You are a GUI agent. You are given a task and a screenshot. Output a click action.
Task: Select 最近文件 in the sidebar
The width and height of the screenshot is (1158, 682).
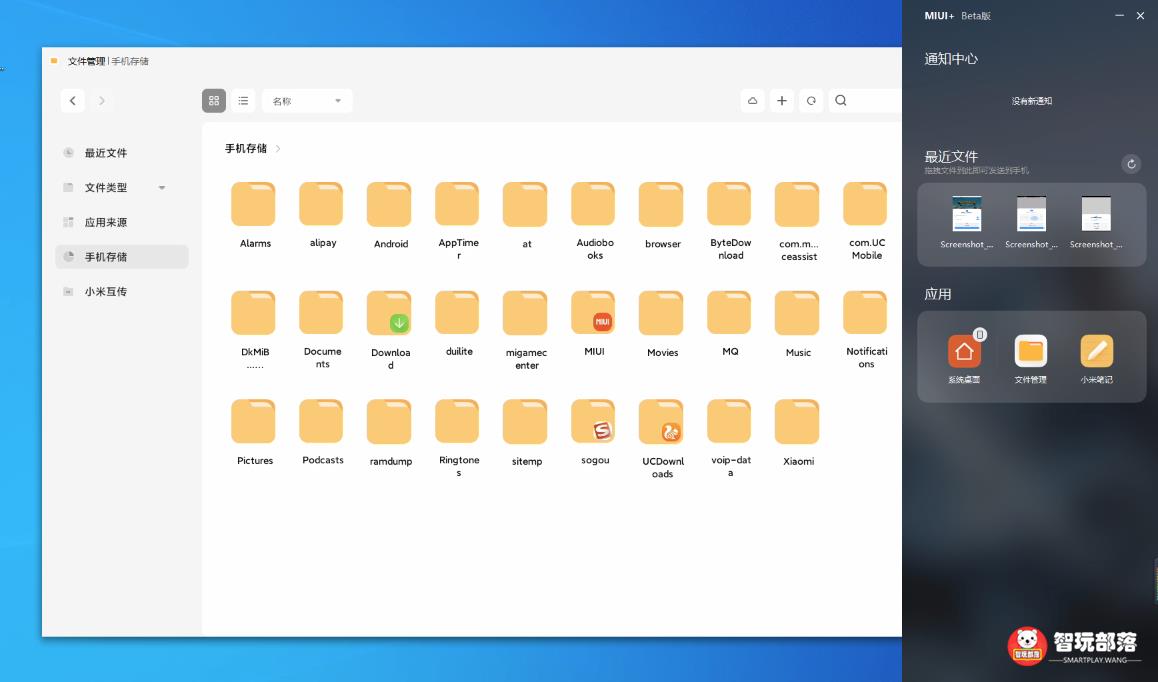[x=106, y=153]
